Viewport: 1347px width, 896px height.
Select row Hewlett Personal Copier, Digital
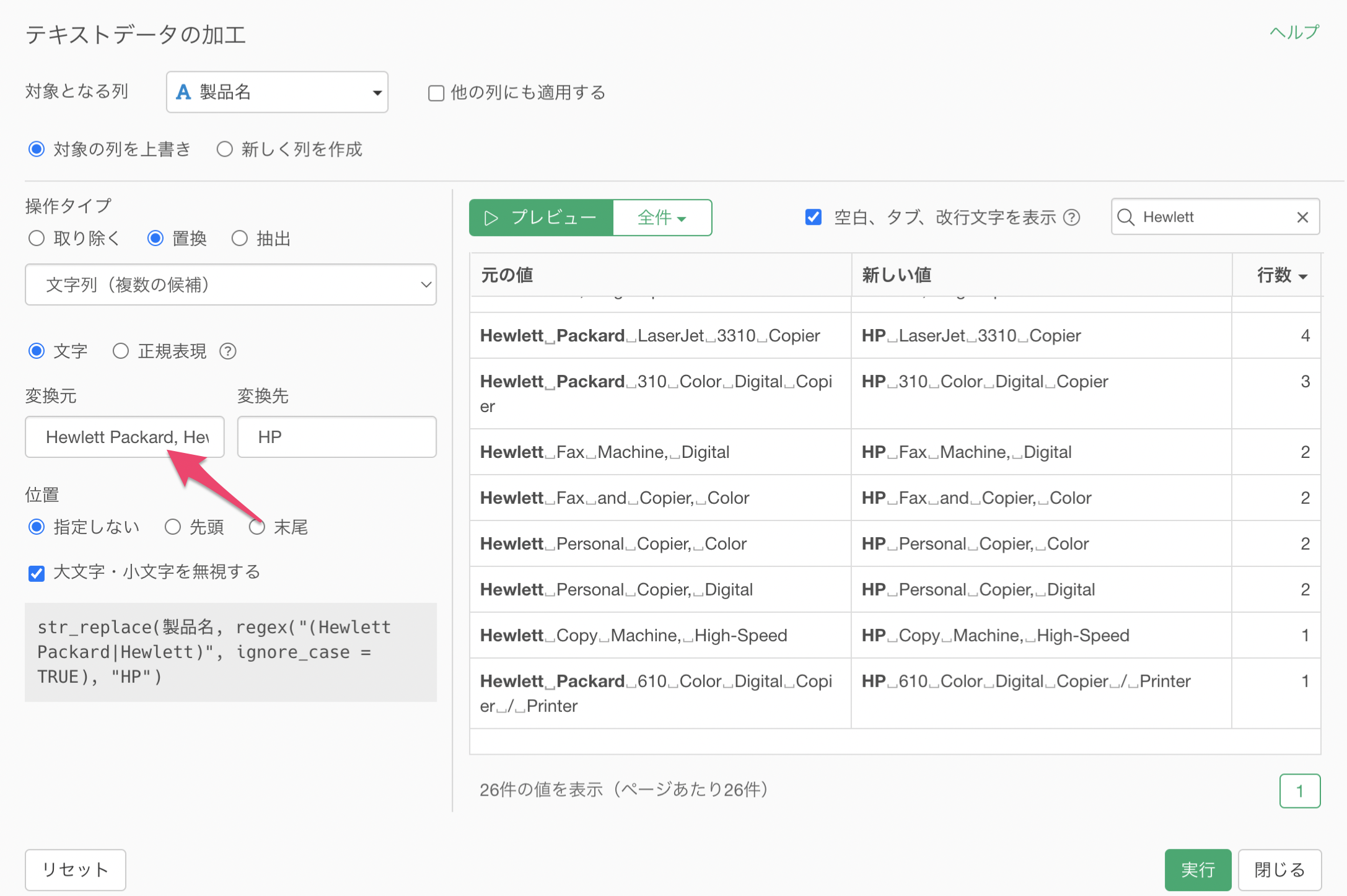[895, 589]
